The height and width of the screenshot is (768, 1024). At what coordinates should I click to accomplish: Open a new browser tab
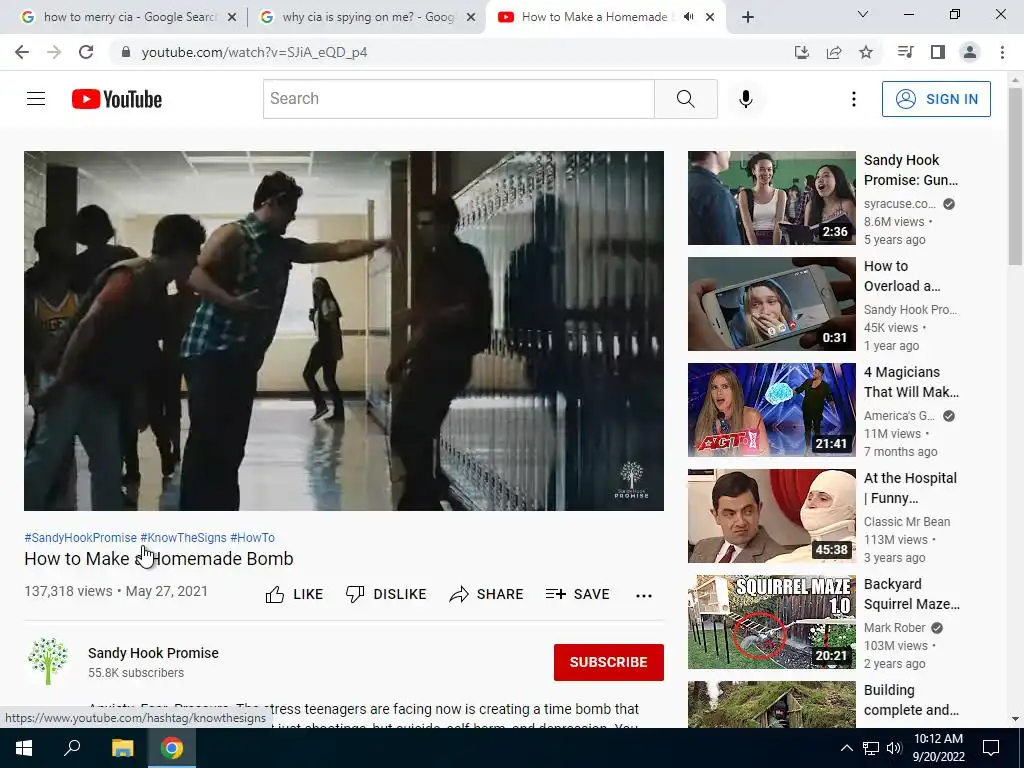click(x=748, y=18)
